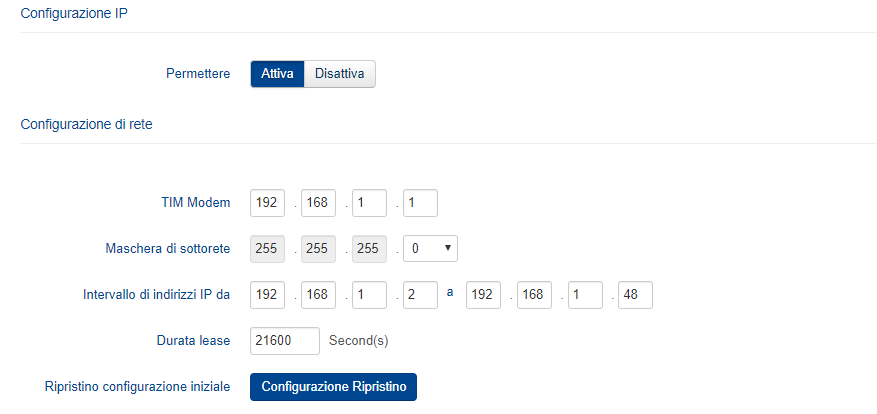Screen dimensions: 877x414
Task: Click TIM Modem third octet field
Action: (x=370, y=203)
